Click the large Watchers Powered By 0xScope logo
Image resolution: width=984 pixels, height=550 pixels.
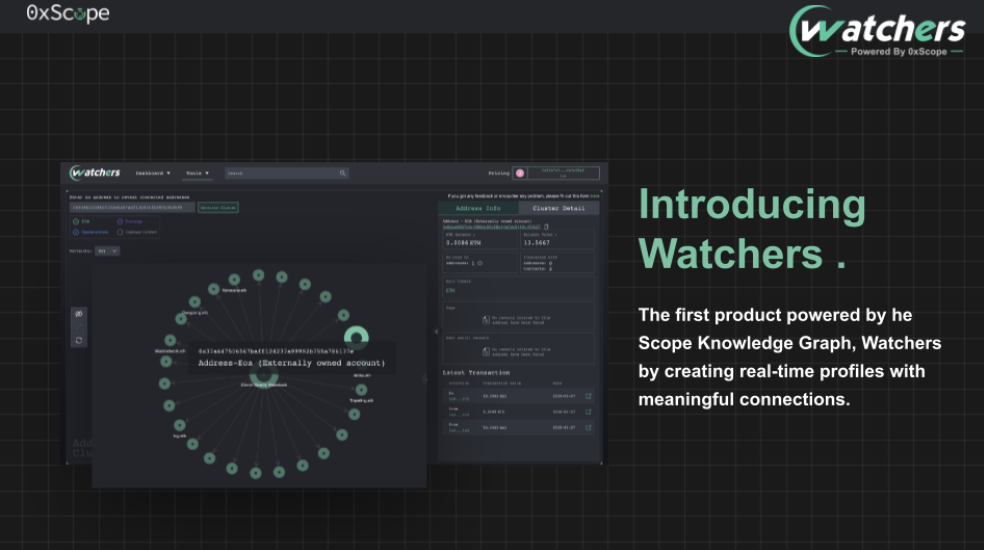coord(877,31)
